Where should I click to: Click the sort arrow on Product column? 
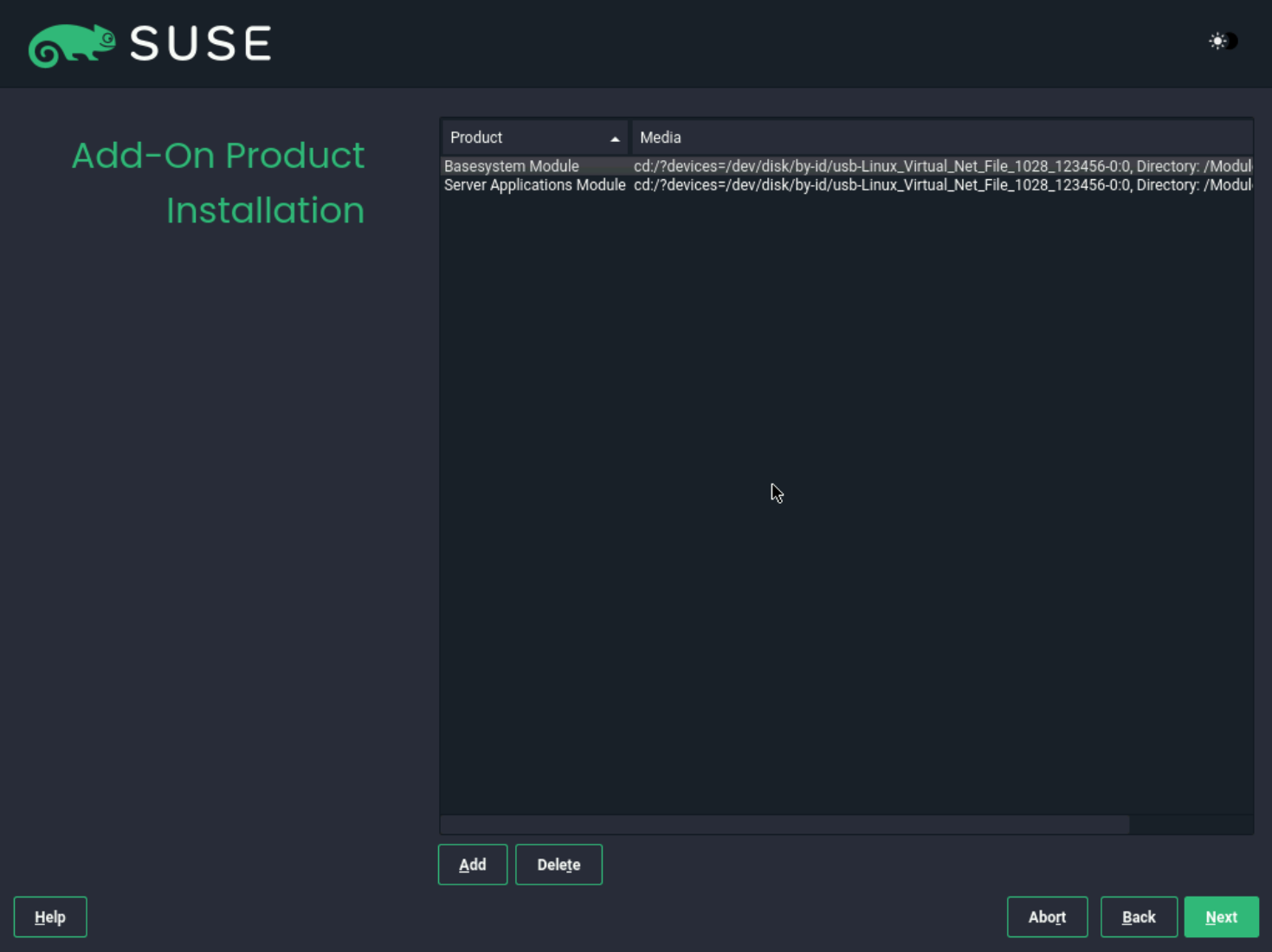(x=615, y=137)
